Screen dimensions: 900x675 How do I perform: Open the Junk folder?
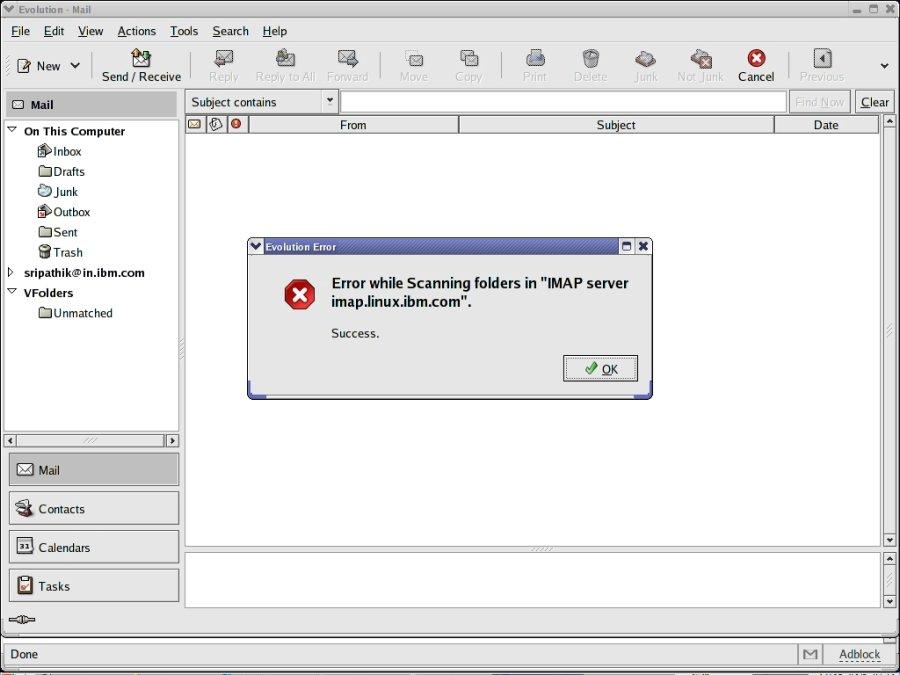(57, 192)
